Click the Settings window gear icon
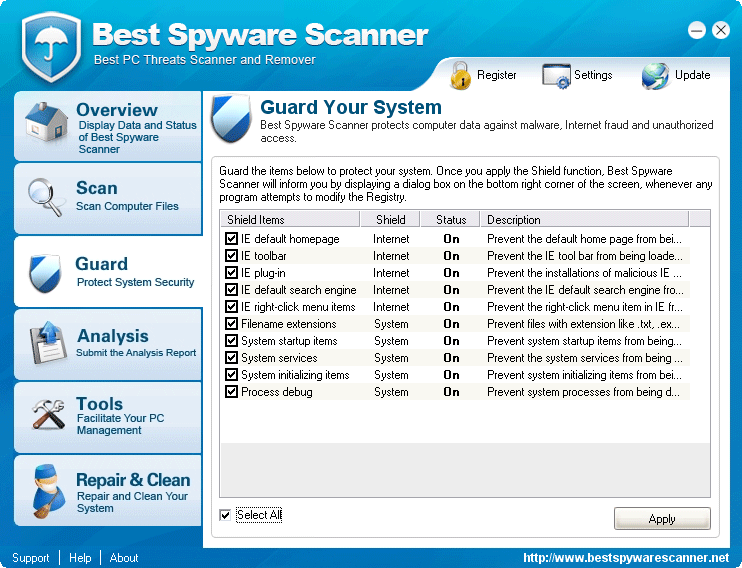The width and height of the screenshot is (742, 568). [556, 76]
